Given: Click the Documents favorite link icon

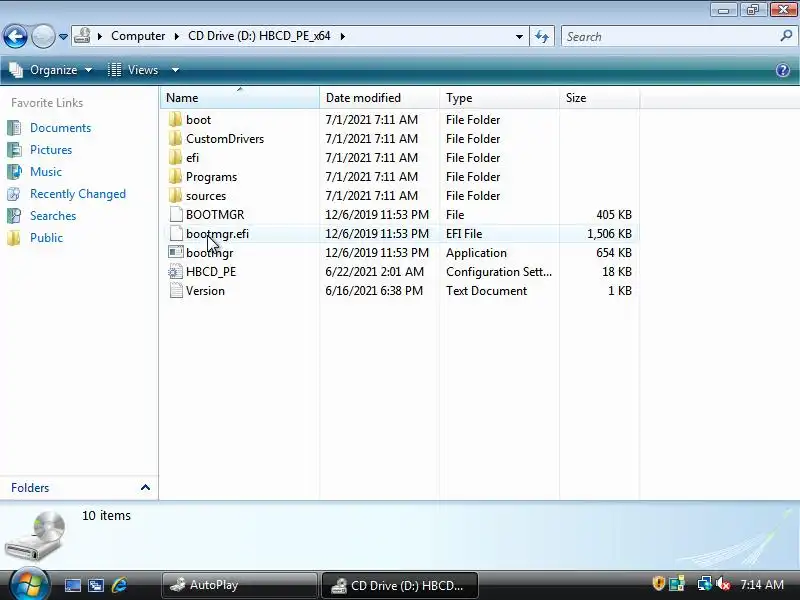Looking at the screenshot, I should (14, 128).
